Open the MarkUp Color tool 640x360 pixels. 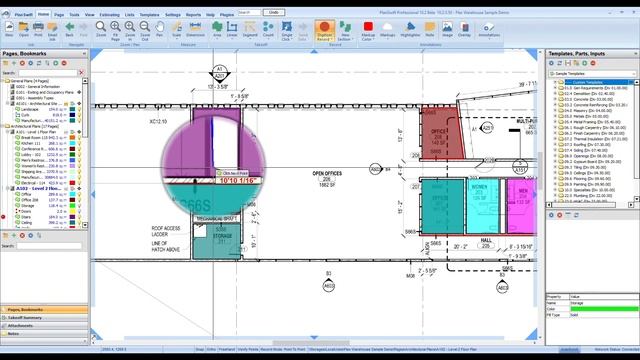click(368, 30)
